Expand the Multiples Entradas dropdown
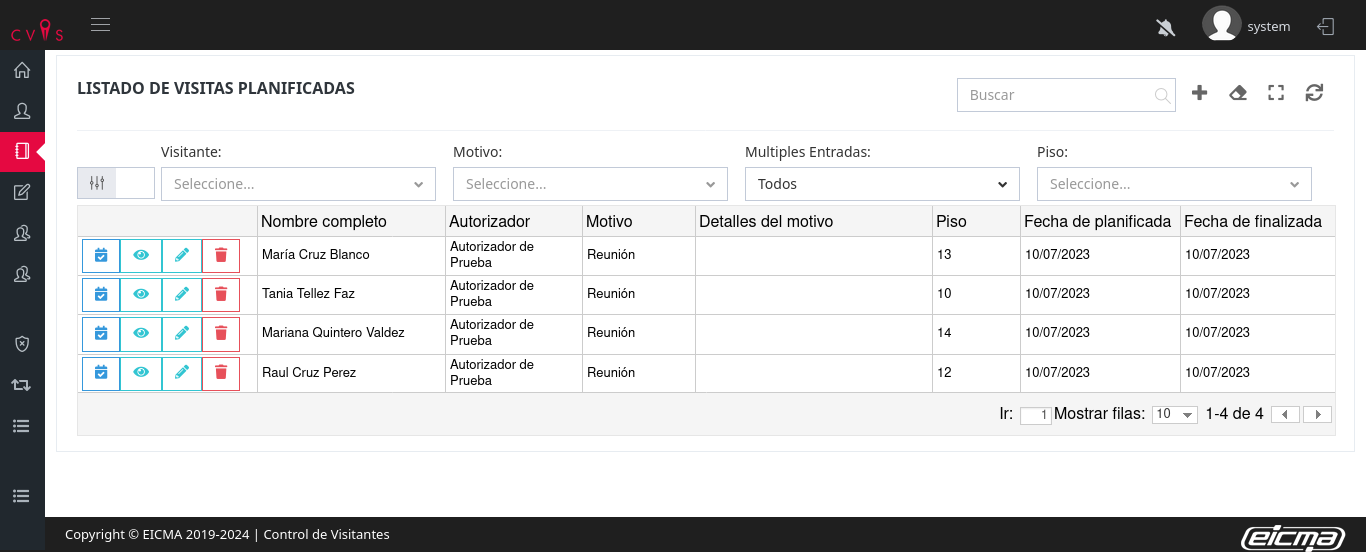This screenshot has width=1366, height=552. pos(881,184)
